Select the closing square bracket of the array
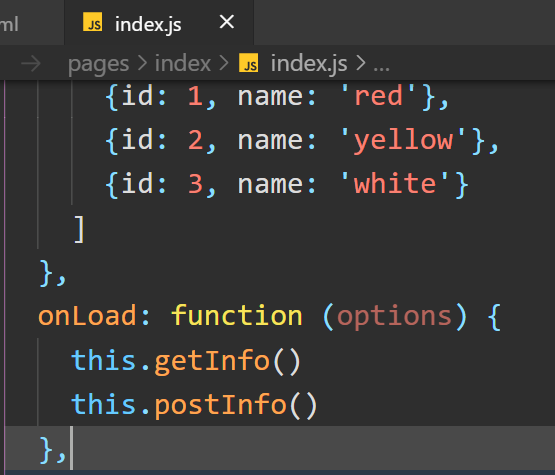The image size is (555, 475). tap(79, 229)
